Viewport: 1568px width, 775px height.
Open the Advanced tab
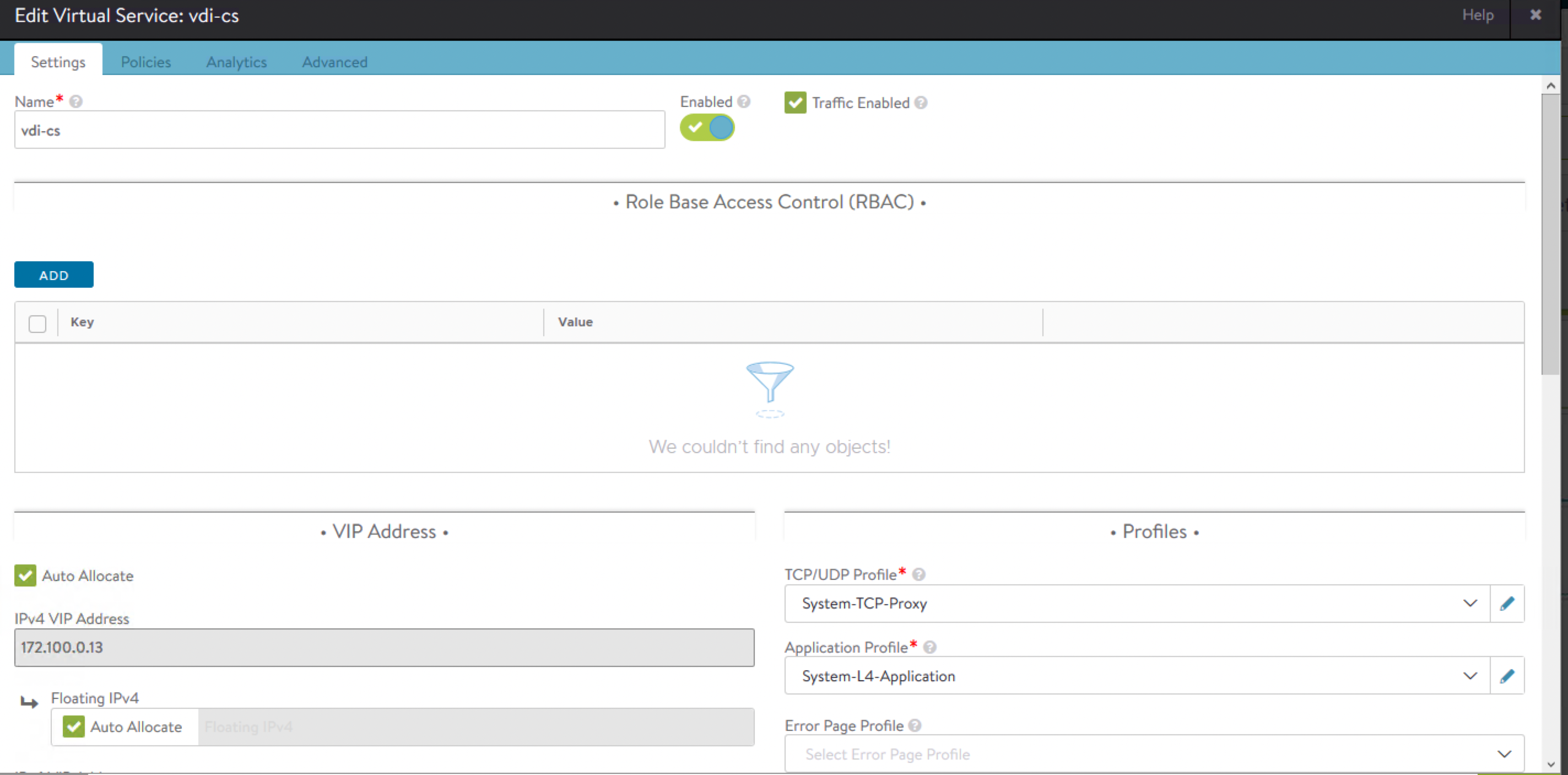click(x=334, y=62)
